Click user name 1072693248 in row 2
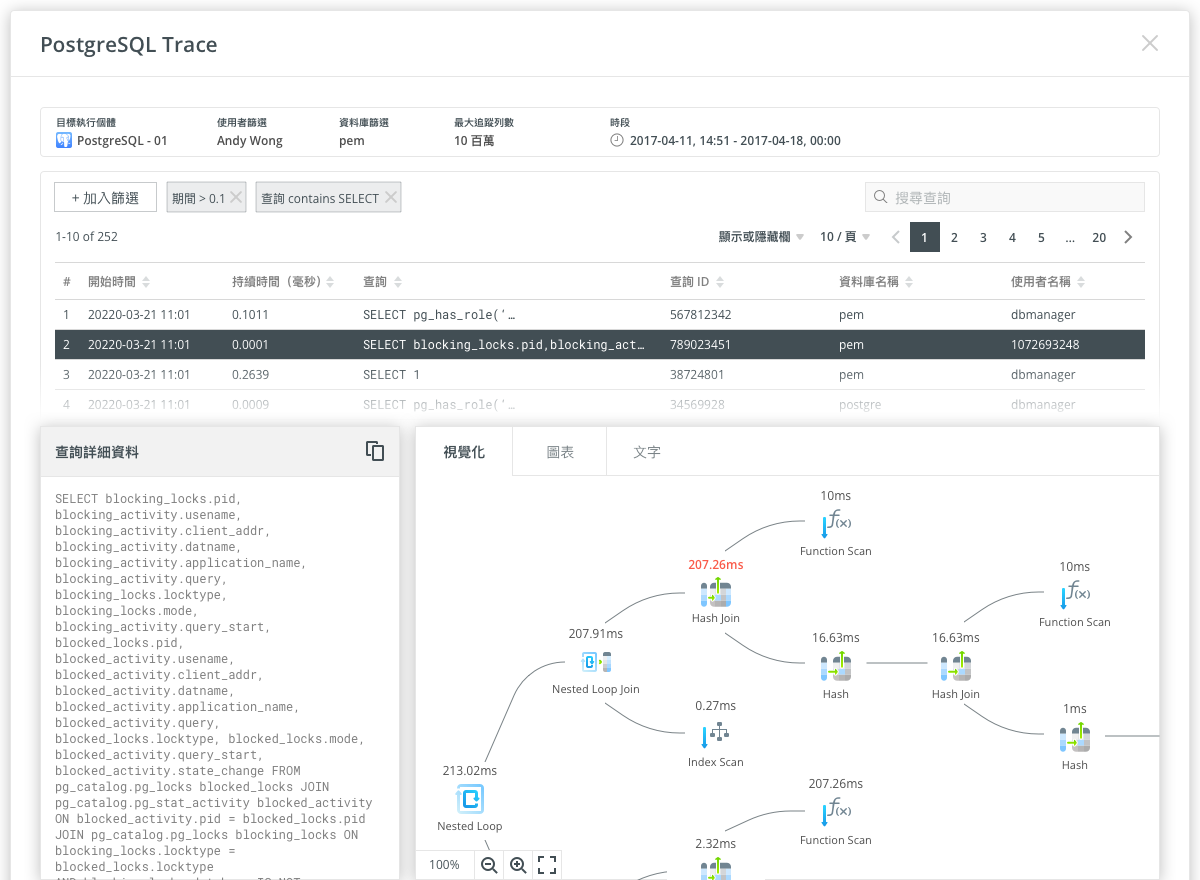Screen dimensions: 1200x880 tap(1045, 345)
